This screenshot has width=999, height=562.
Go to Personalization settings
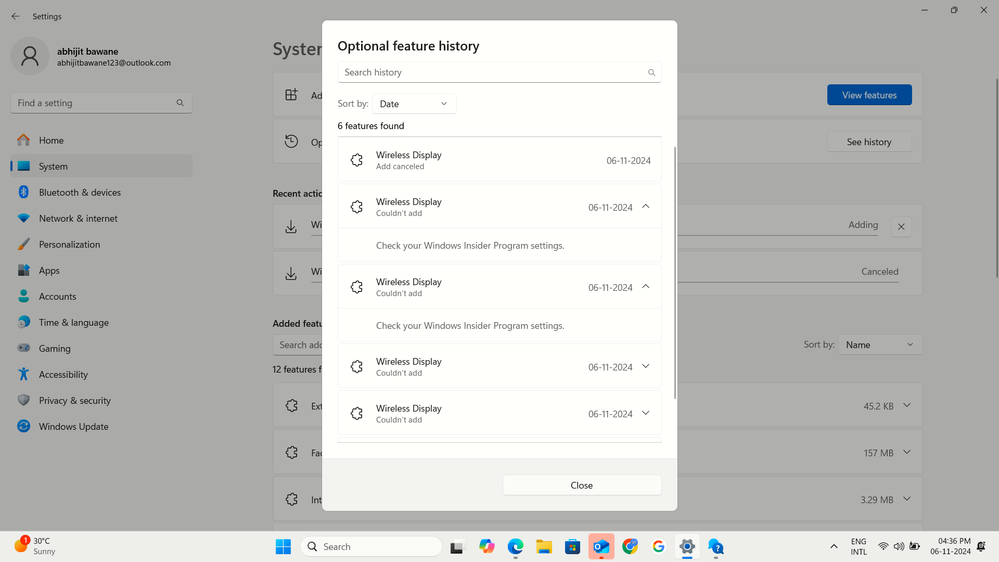pyautogui.click(x=101, y=245)
